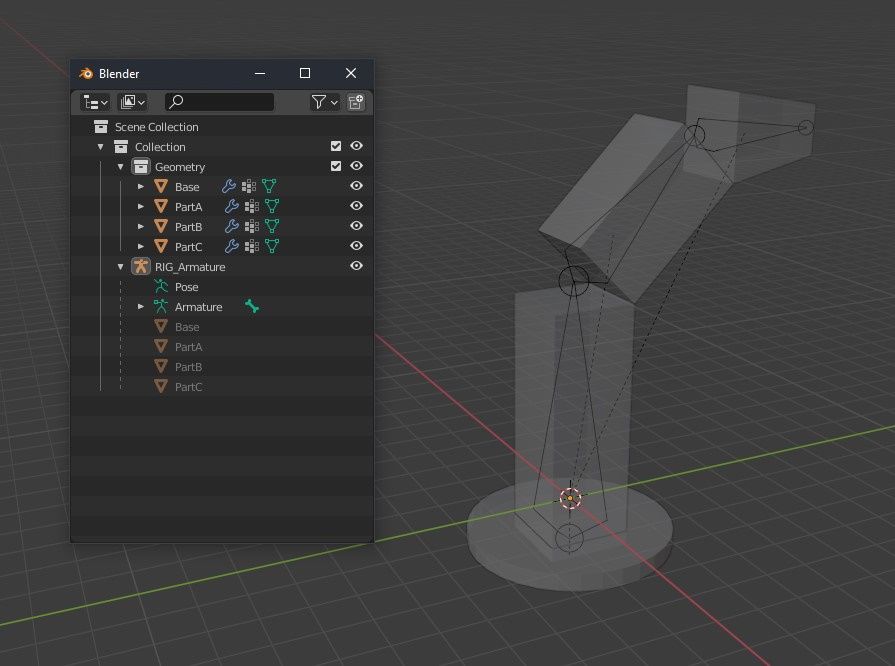Click the Base modifier wrench icon

[x=229, y=186]
